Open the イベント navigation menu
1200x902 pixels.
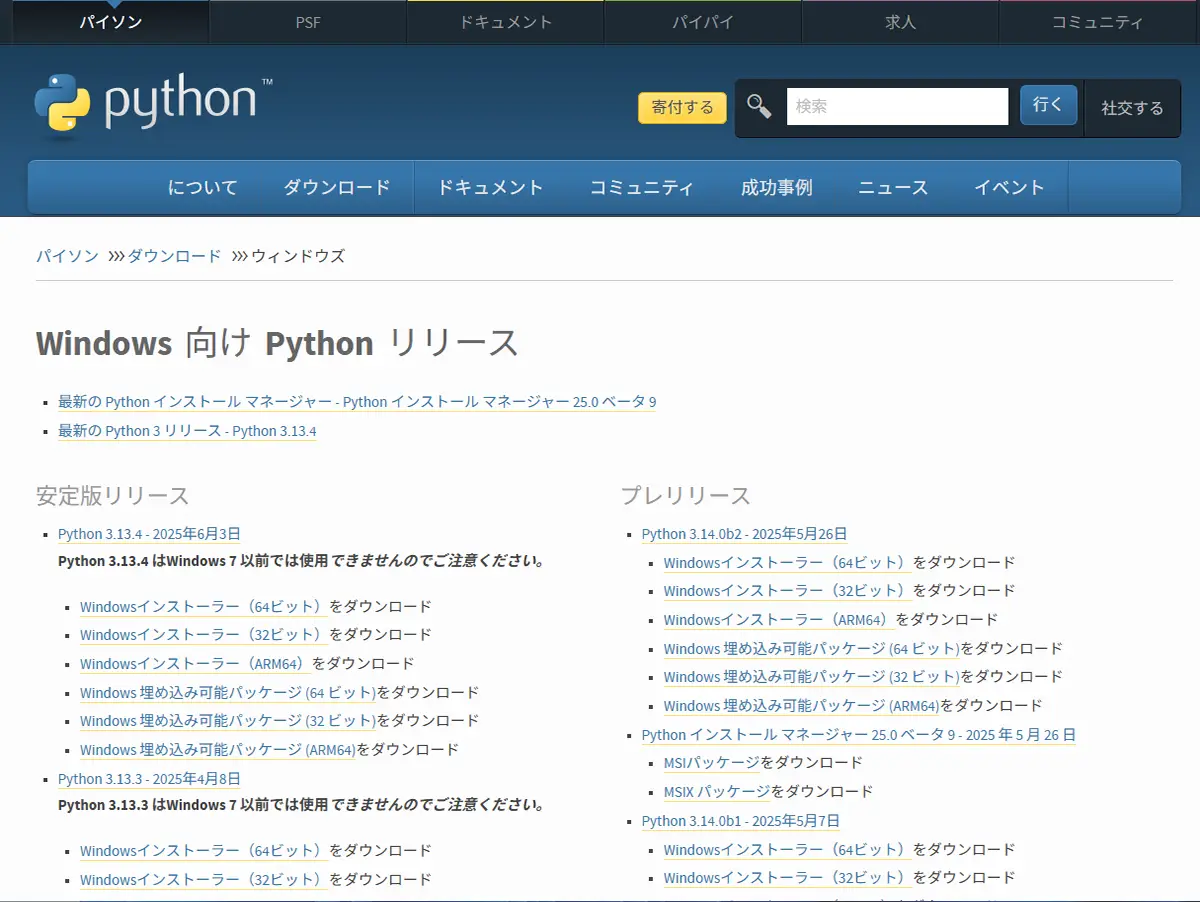tap(1009, 187)
